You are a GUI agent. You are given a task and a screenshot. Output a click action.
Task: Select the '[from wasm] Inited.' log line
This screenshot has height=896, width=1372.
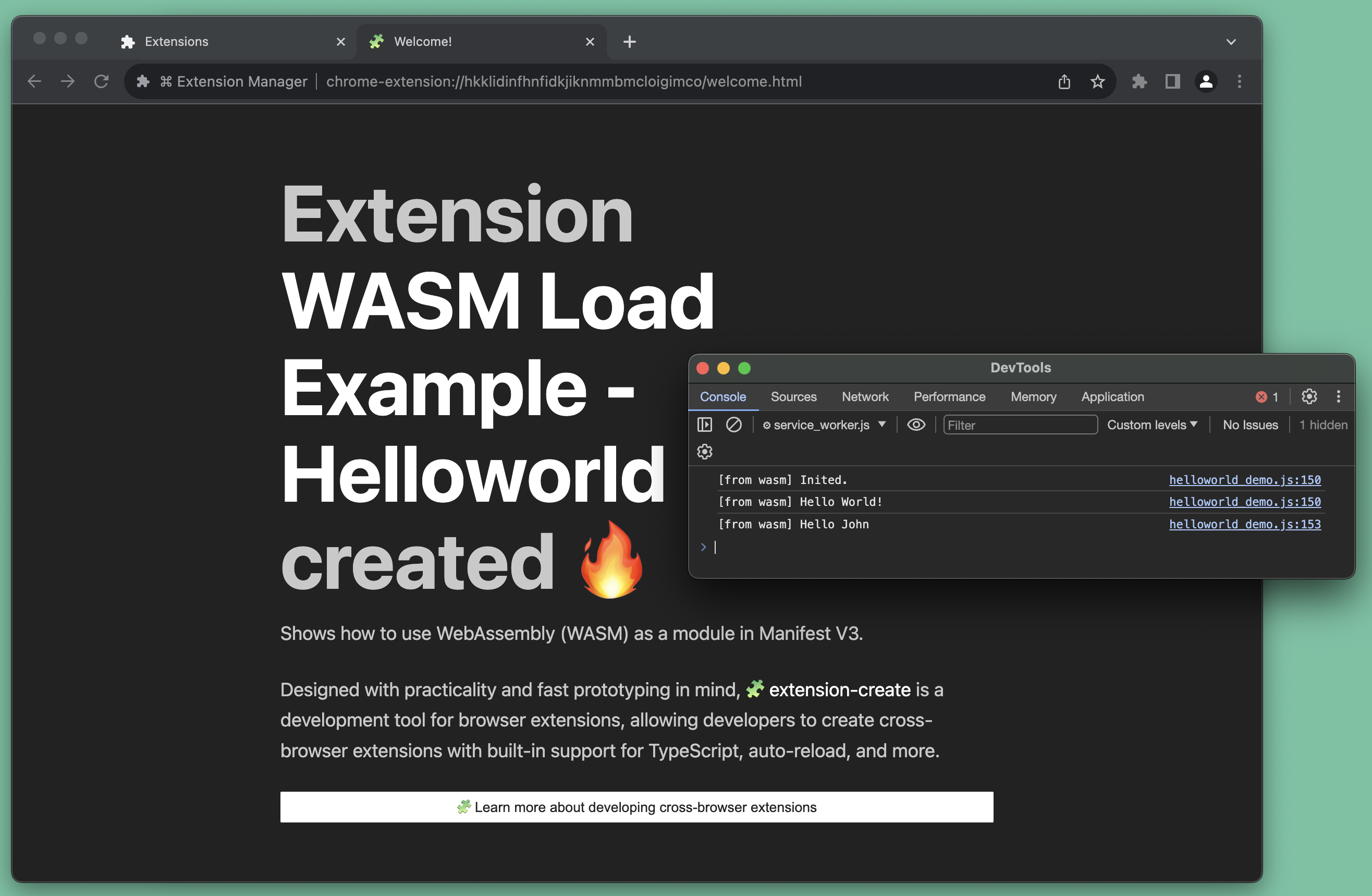[783, 480]
